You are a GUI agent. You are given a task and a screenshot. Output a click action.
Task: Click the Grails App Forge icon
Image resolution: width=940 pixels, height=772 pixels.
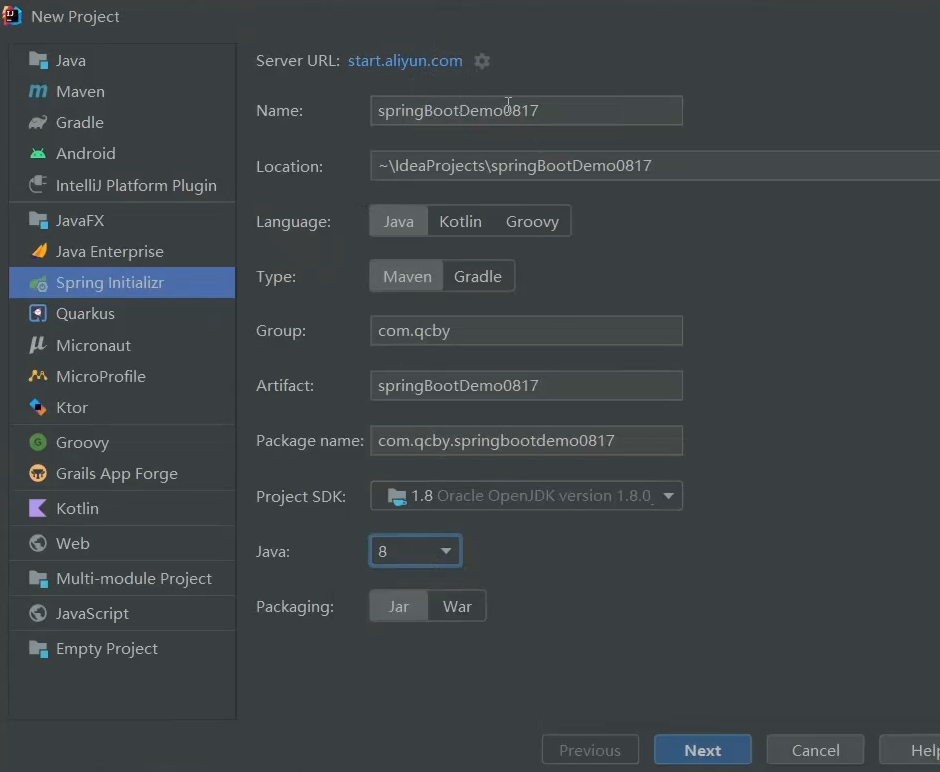38,474
